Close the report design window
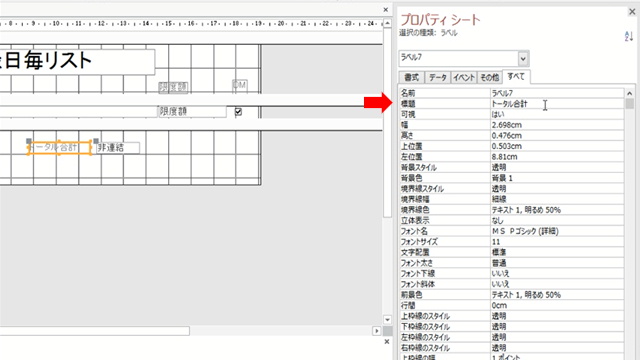 click(x=386, y=9)
